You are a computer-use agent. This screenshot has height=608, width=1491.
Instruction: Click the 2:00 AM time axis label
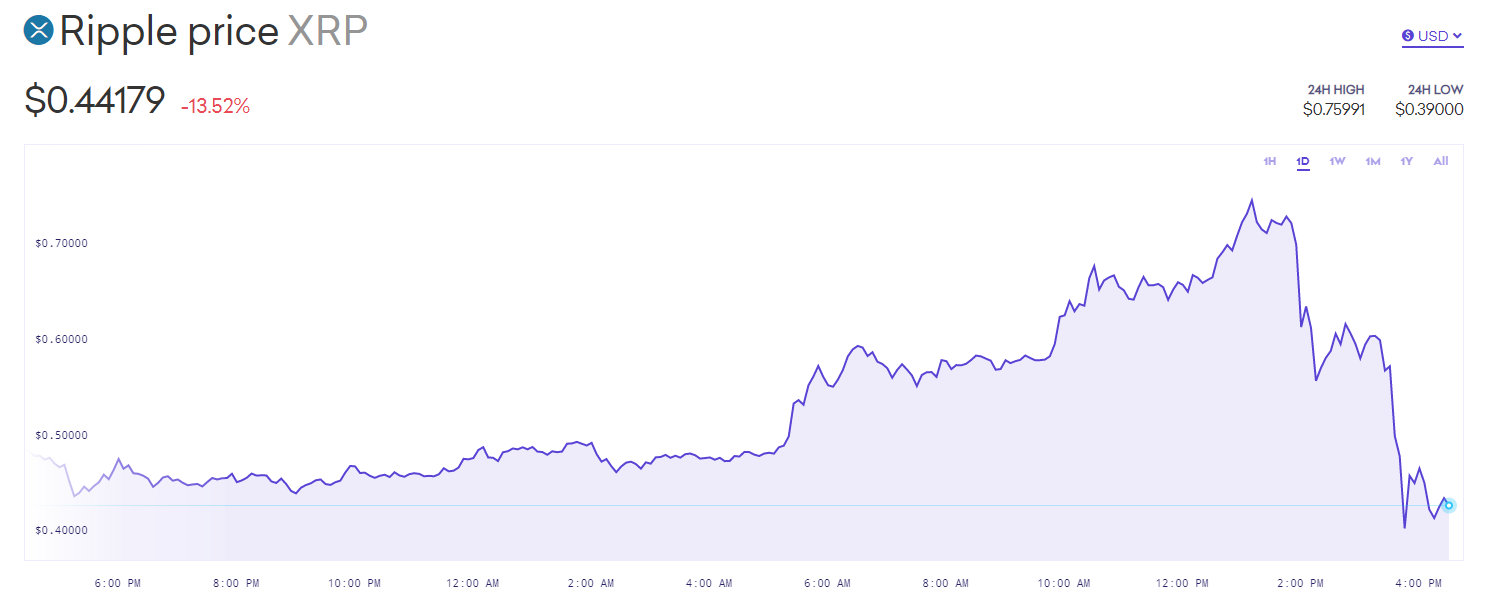(593, 583)
